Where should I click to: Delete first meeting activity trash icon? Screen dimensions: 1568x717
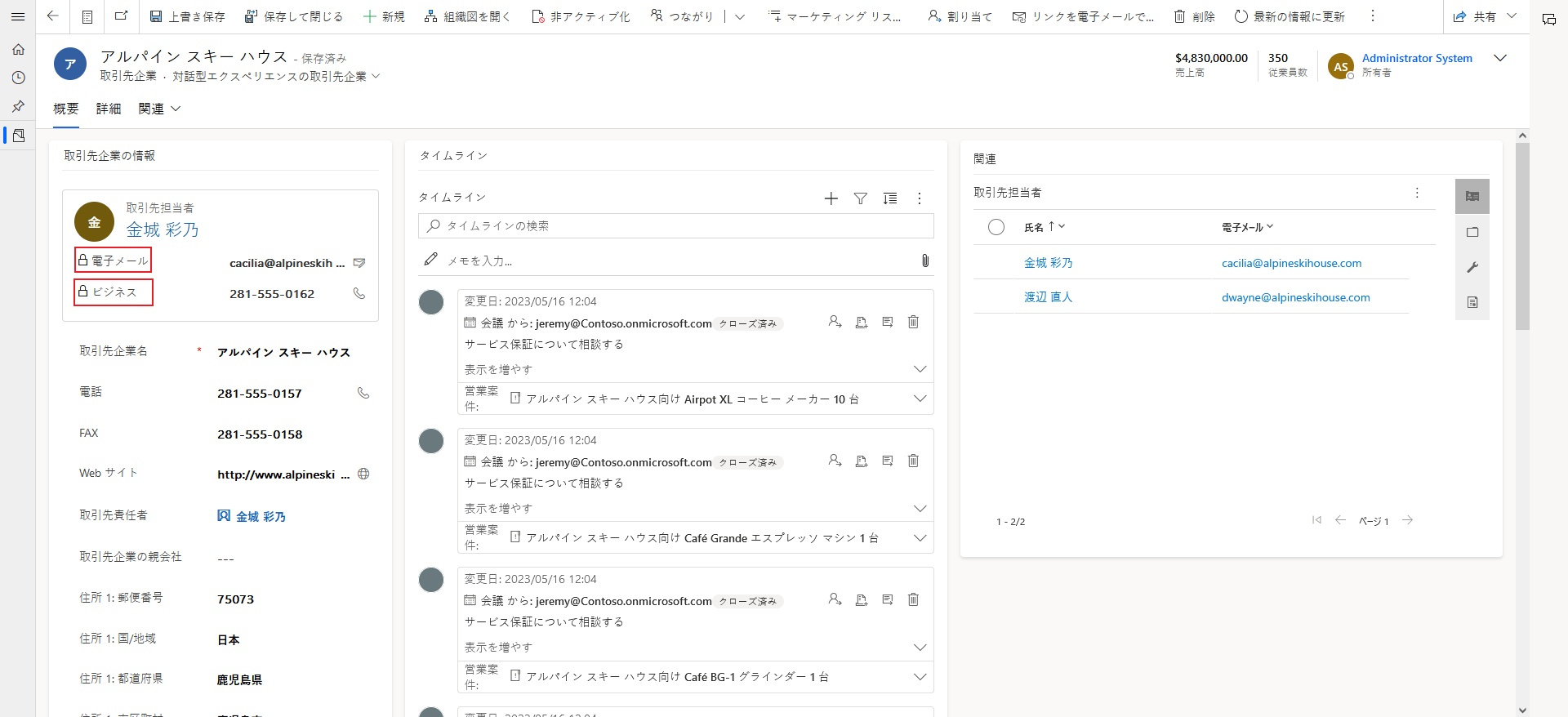(x=913, y=322)
